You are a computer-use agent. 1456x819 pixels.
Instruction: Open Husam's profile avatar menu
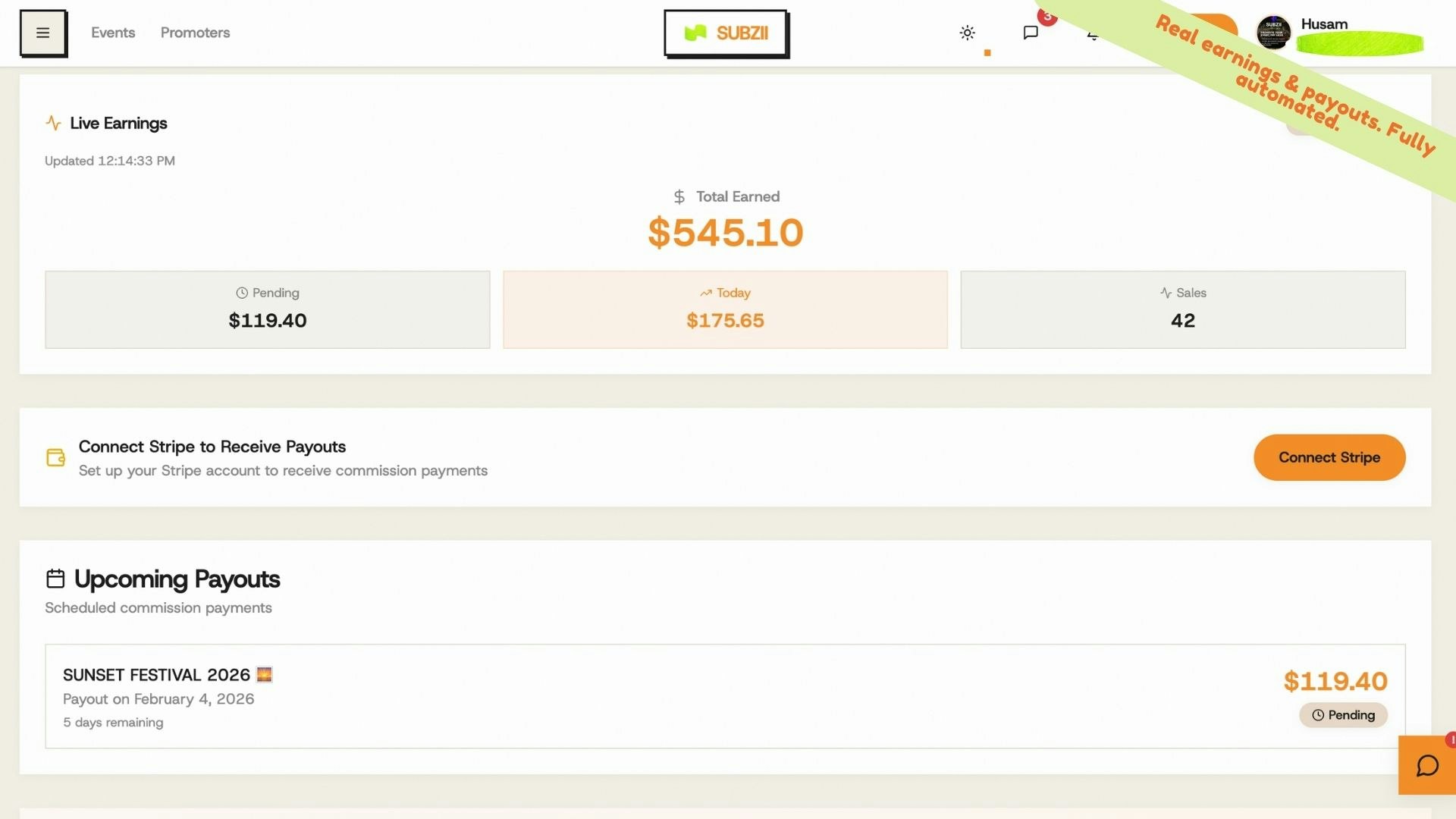[1272, 33]
